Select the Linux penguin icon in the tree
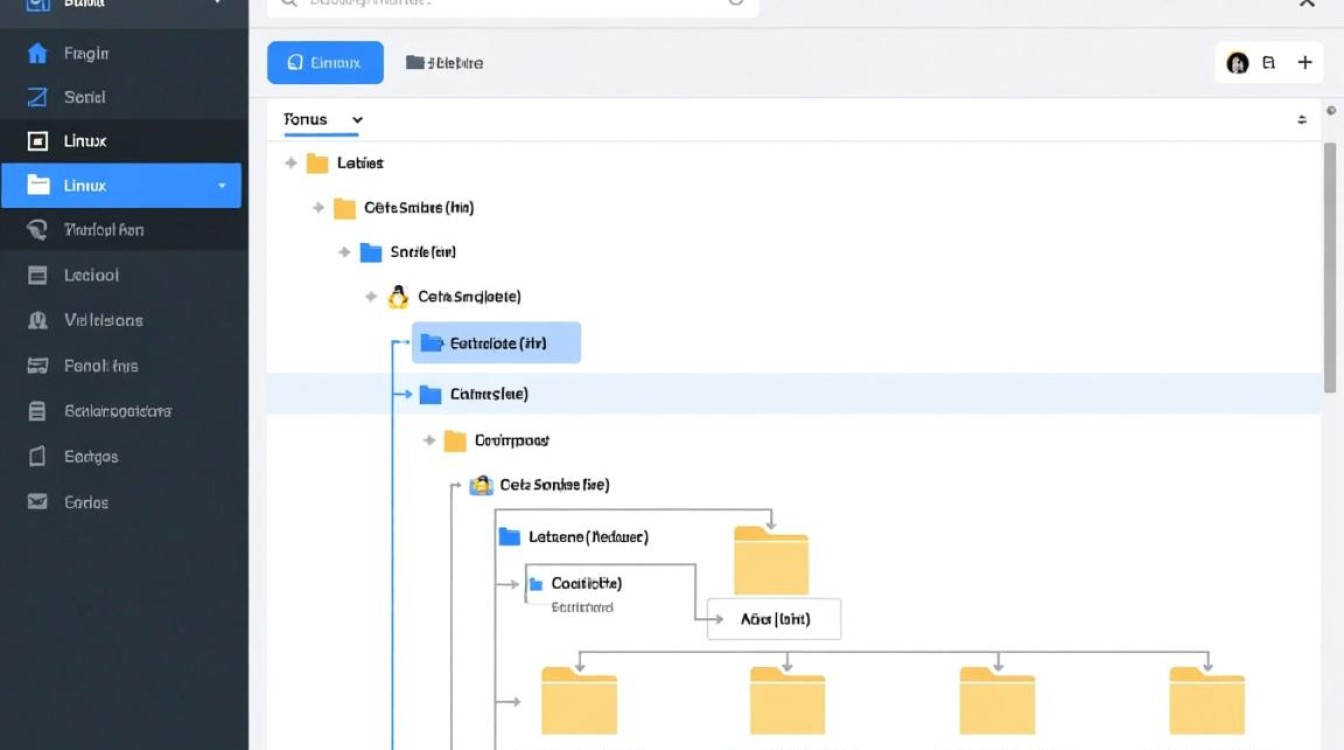 coord(398,296)
